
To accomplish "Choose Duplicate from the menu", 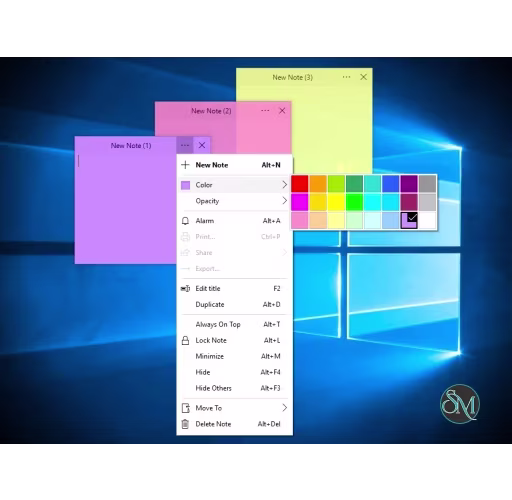I will pyautogui.click(x=234, y=304).
